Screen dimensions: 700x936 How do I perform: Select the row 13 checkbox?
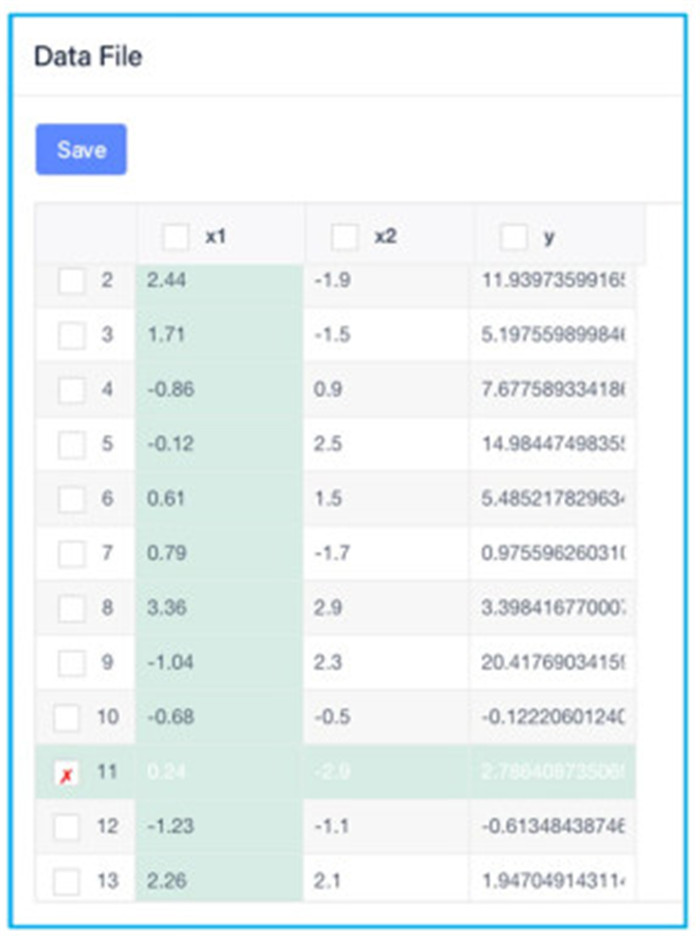67,881
